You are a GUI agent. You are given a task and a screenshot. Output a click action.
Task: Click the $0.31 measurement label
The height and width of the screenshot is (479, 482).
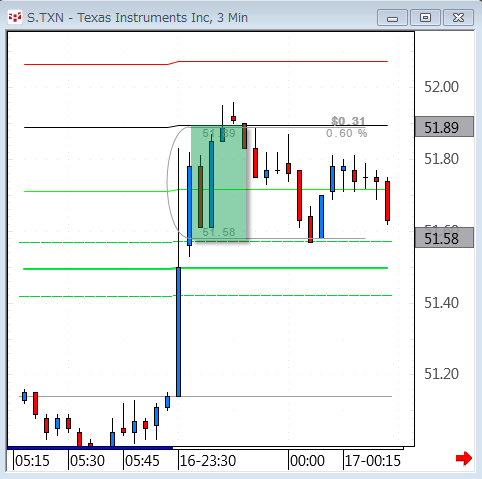pyautogui.click(x=348, y=121)
